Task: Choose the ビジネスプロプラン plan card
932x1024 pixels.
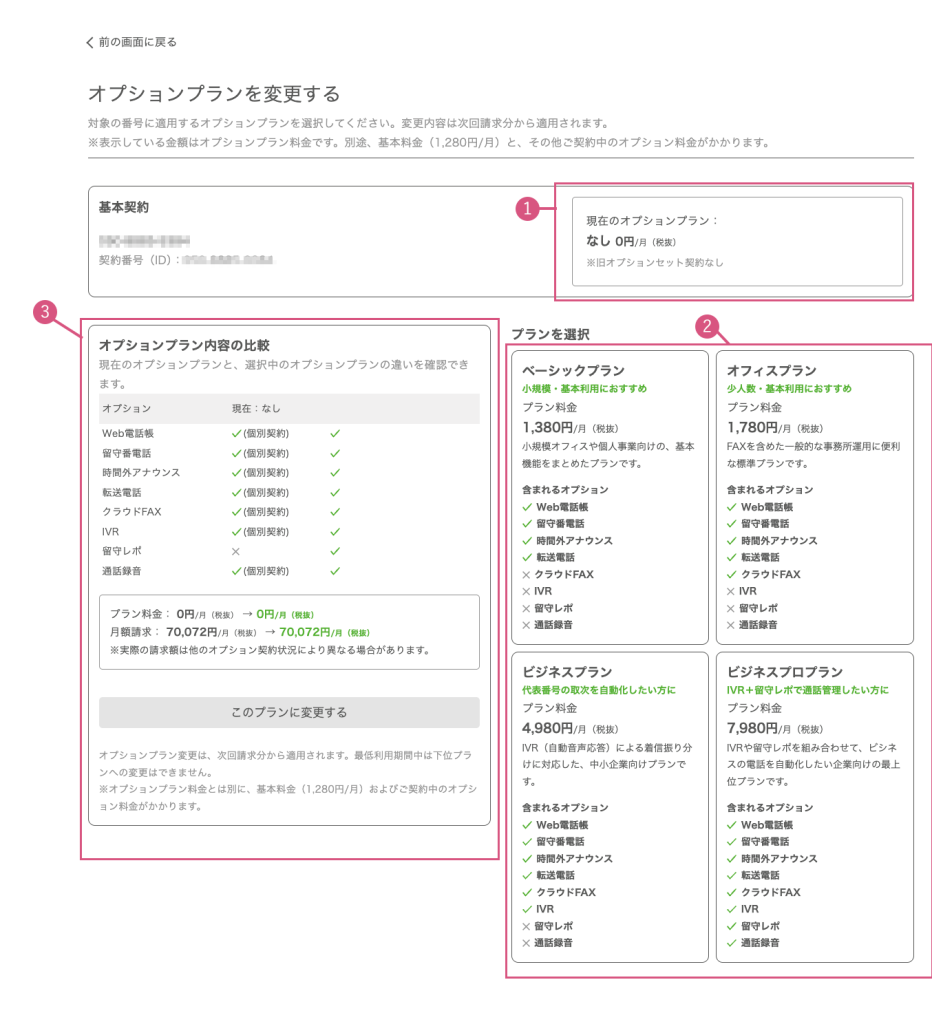Action: click(x=814, y=807)
